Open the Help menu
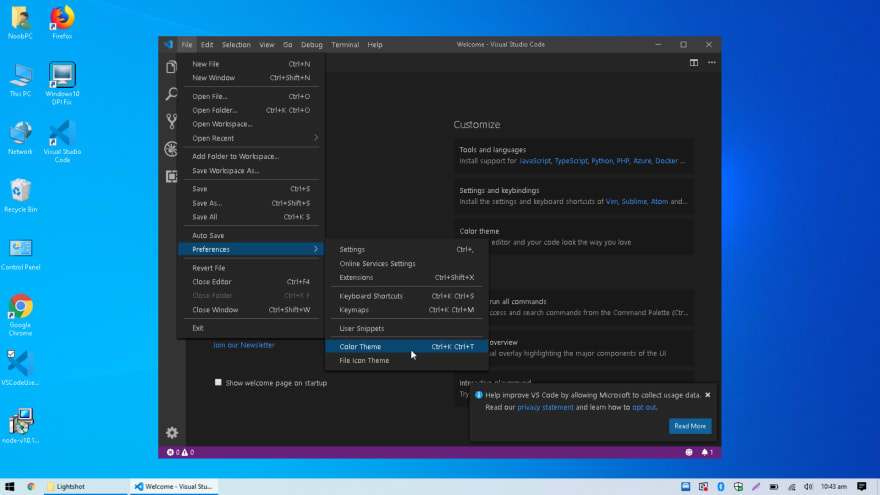880x495 pixels. (375, 44)
